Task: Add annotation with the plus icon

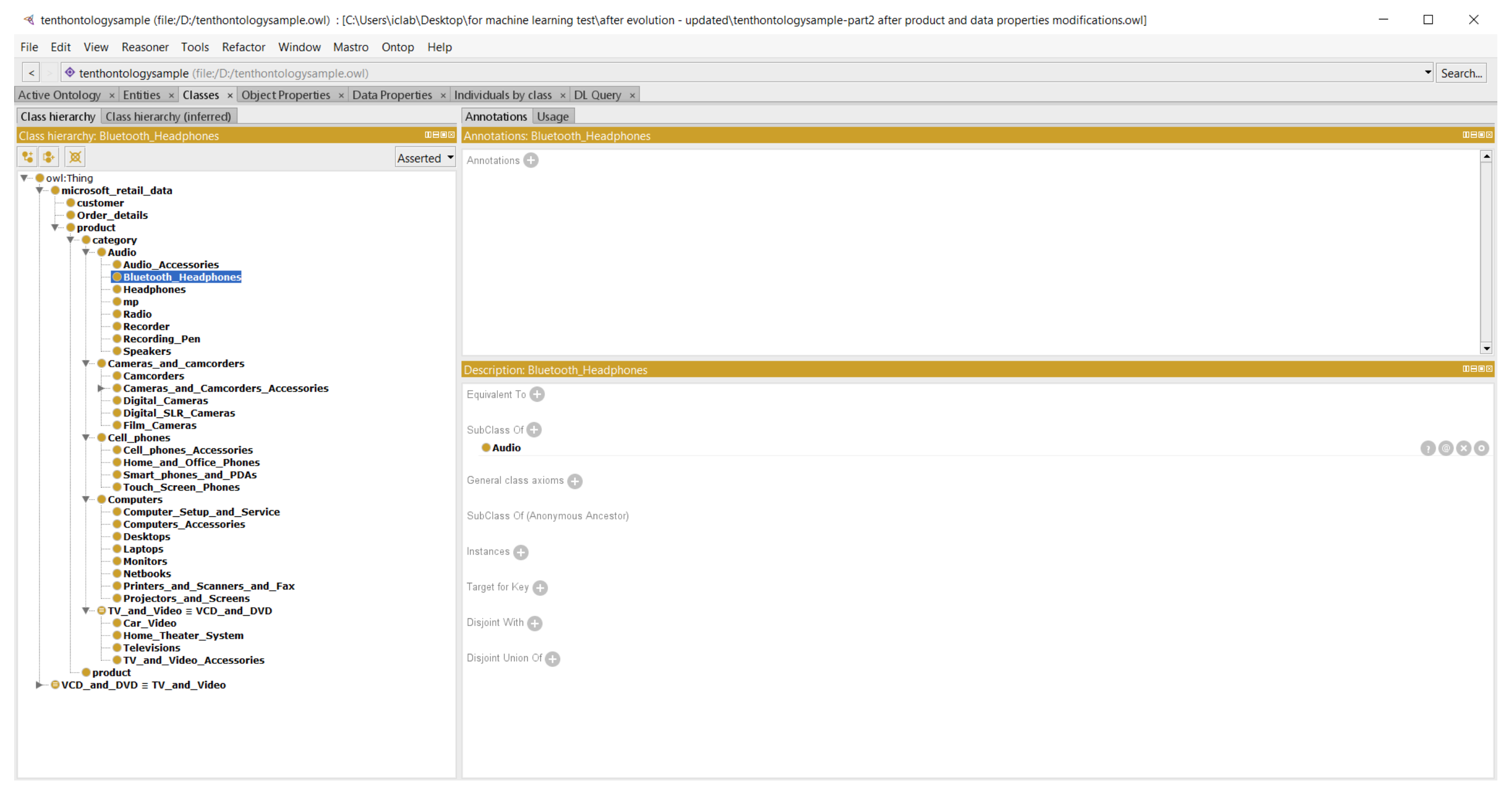Action: [531, 160]
